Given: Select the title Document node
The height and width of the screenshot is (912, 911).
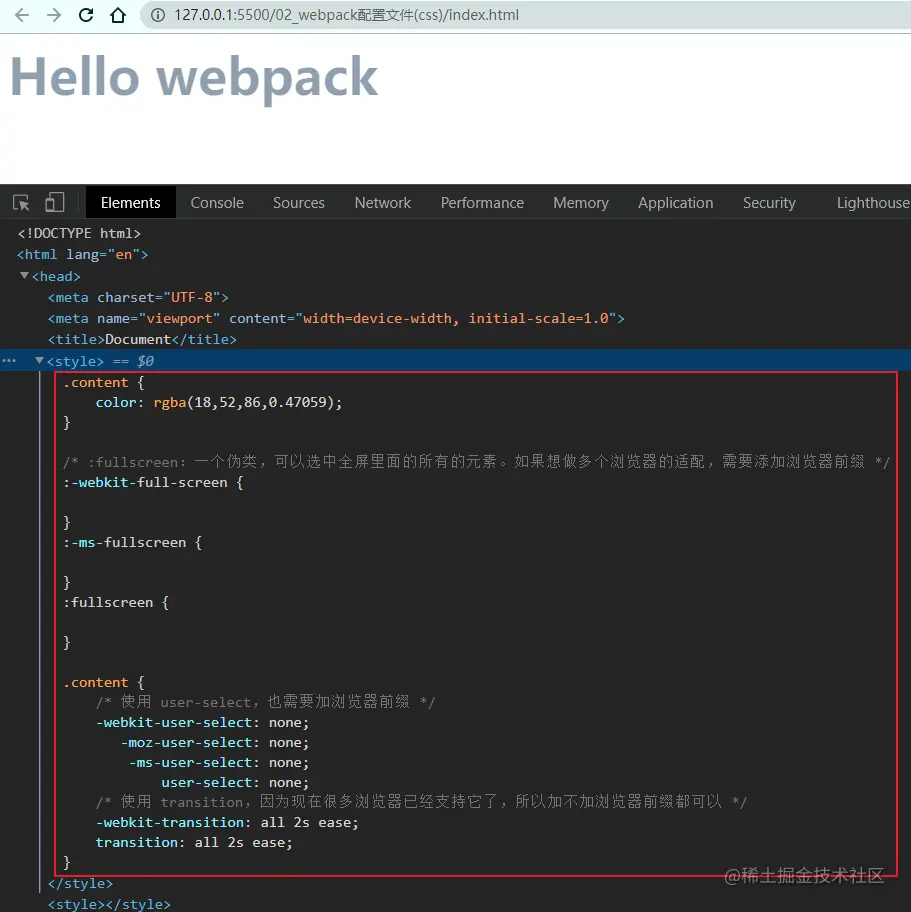Looking at the screenshot, I should click(x=142, y=340).
